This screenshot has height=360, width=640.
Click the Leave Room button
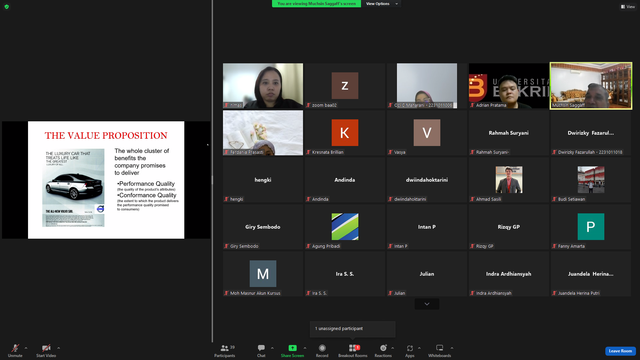point(620,351)
